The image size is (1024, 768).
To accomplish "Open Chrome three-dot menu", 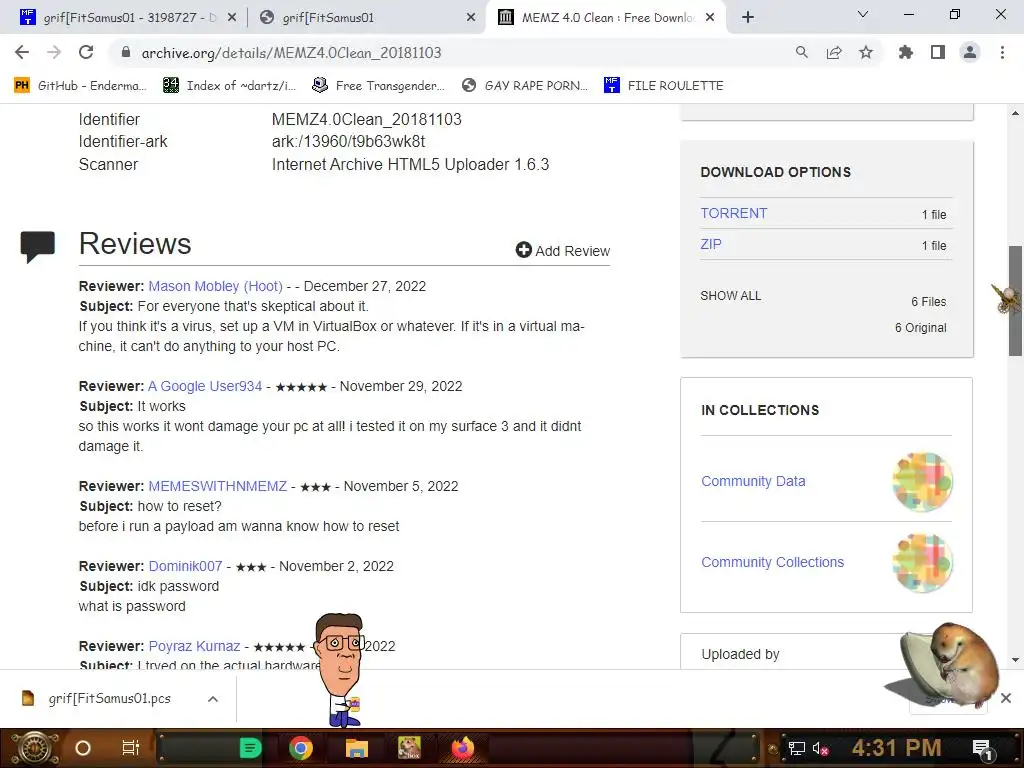I will pyautogui.click(x=1002, y=52).
